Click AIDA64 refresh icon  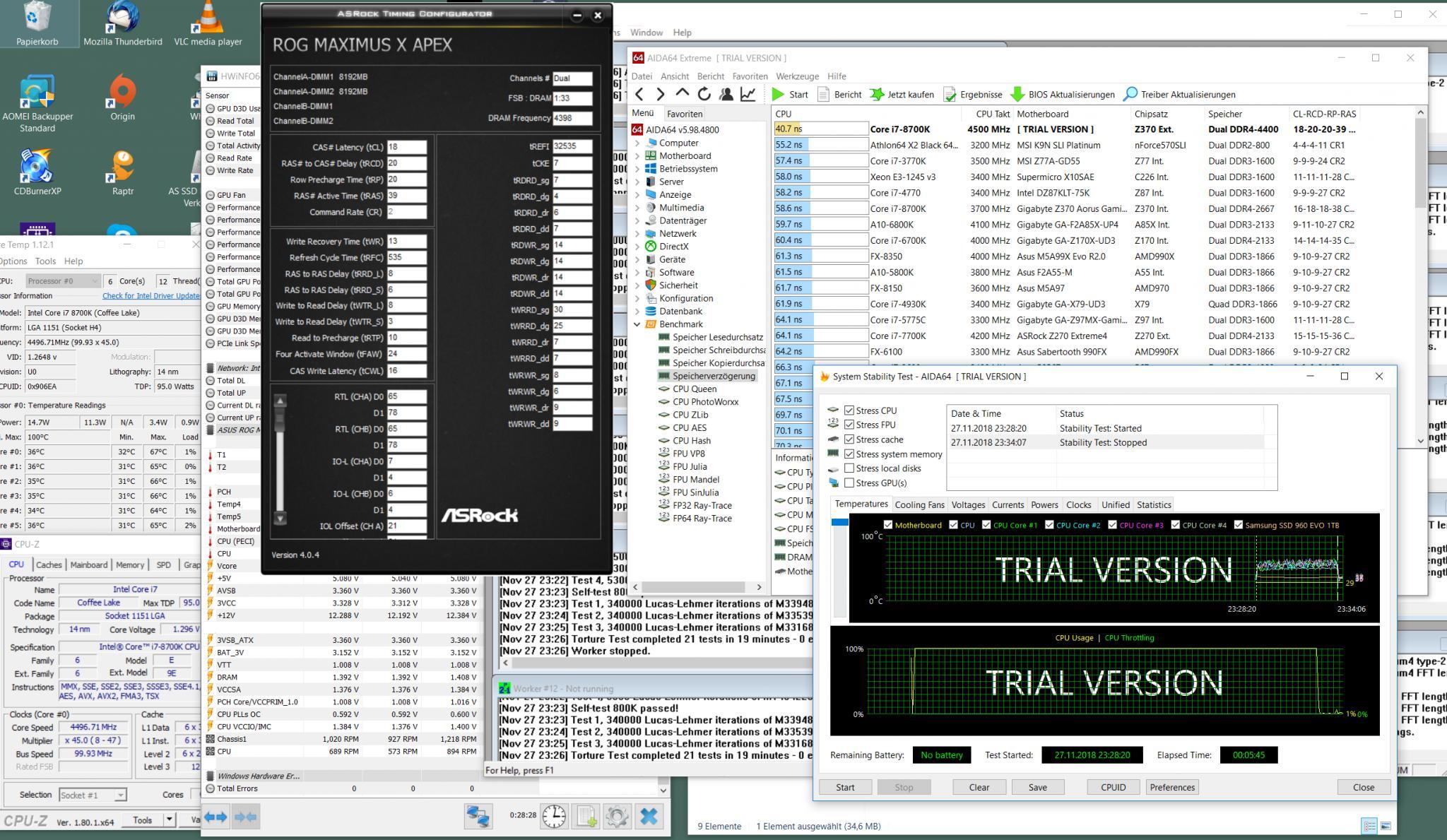pyautogui.click(x=704, y=94)
